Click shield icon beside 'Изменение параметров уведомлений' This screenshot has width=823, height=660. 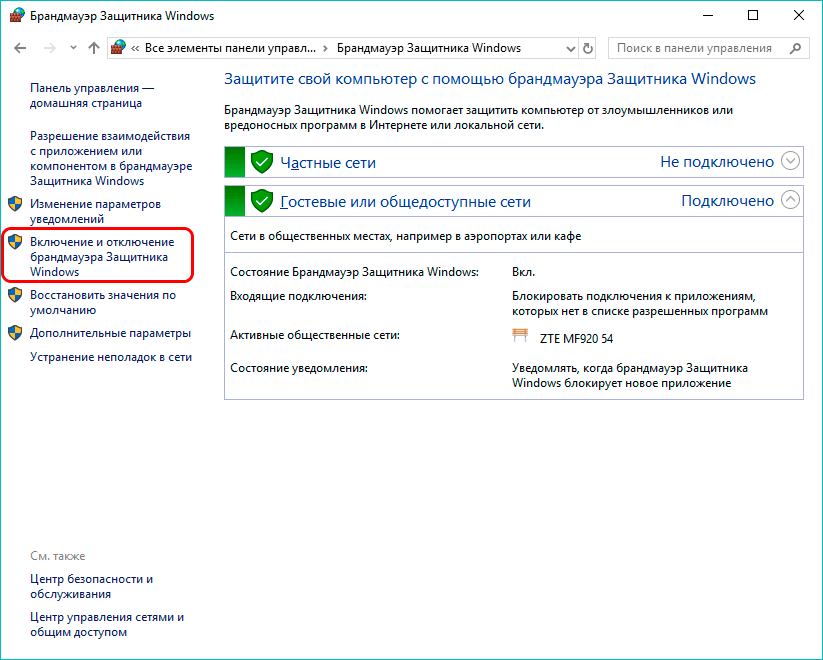click(15, 204)
